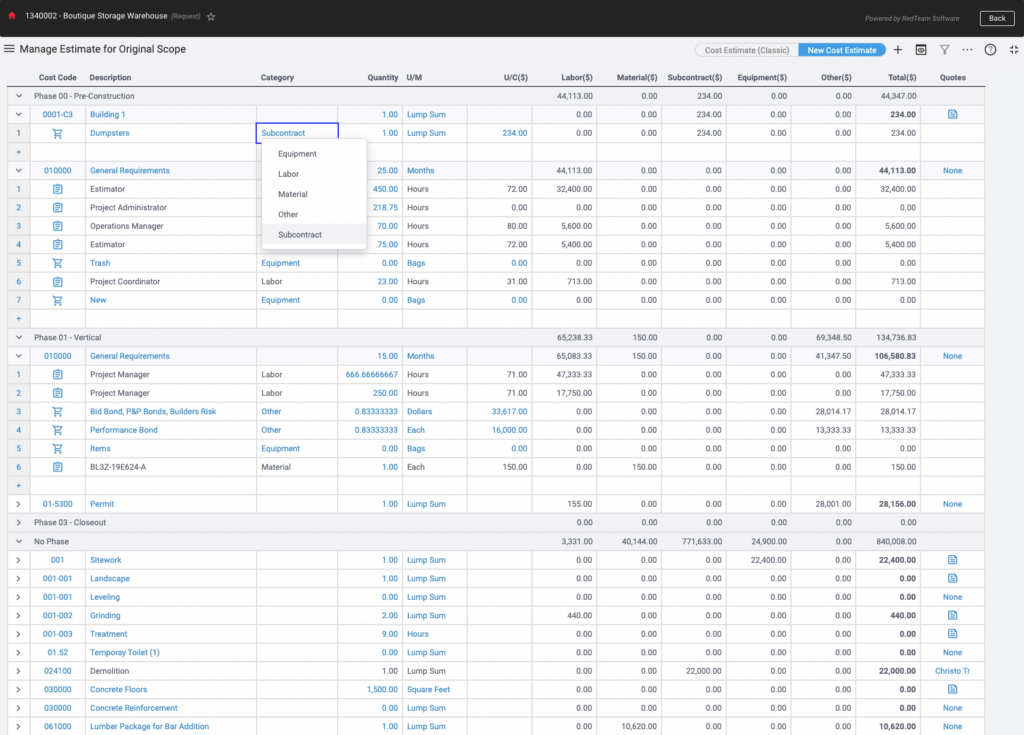Expand the Sitework row under No Phase
1024x735 pixels.
[x=18, y=560]
